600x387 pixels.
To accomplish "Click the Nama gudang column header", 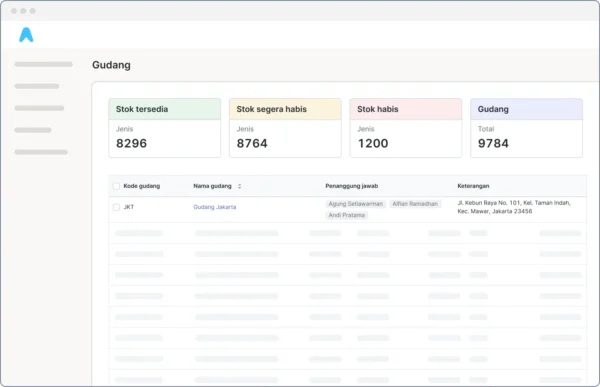I will [x=212, y=186].
